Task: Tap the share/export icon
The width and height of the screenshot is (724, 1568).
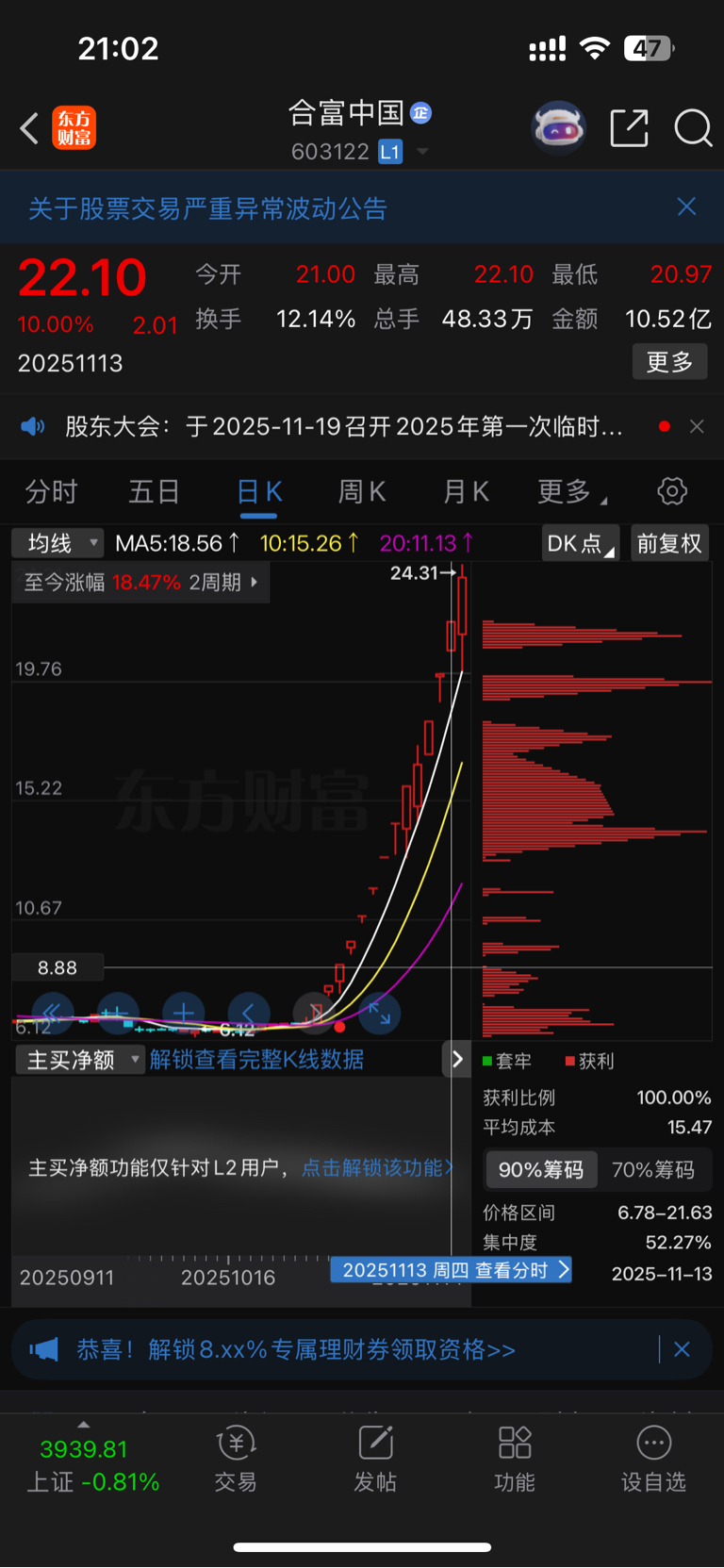Action: pyautogui.click(x=629, y=128)
